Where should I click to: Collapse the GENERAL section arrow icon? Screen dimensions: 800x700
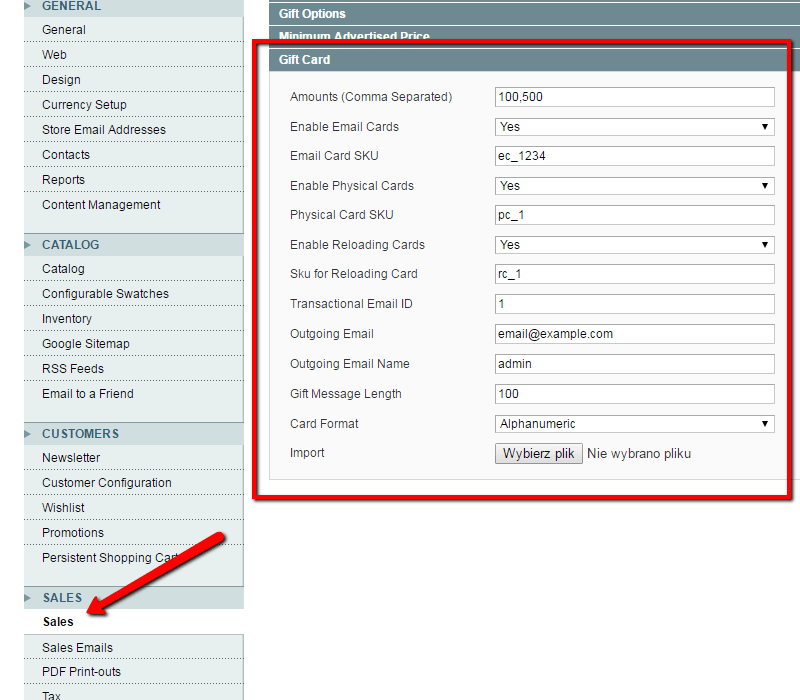tap(28, 6)
